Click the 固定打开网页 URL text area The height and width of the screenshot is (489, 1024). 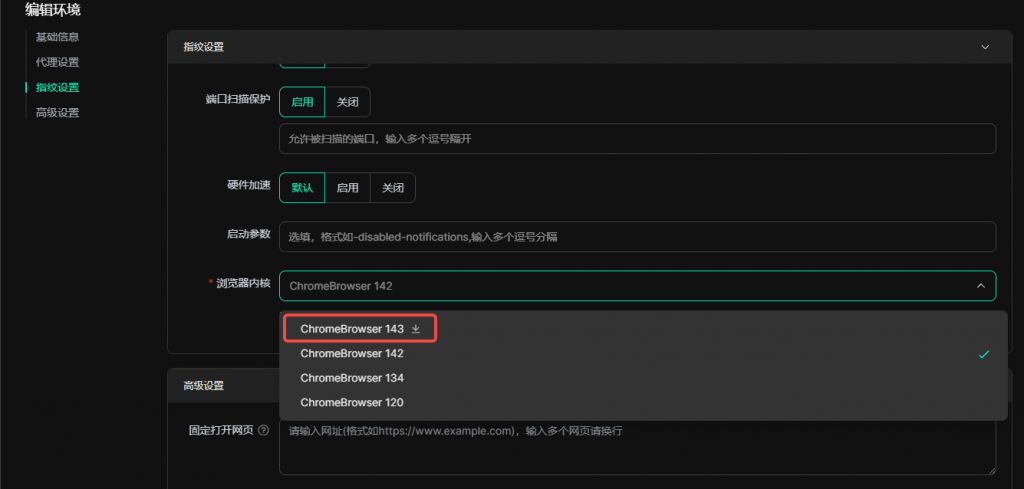(x=637, y=448)
